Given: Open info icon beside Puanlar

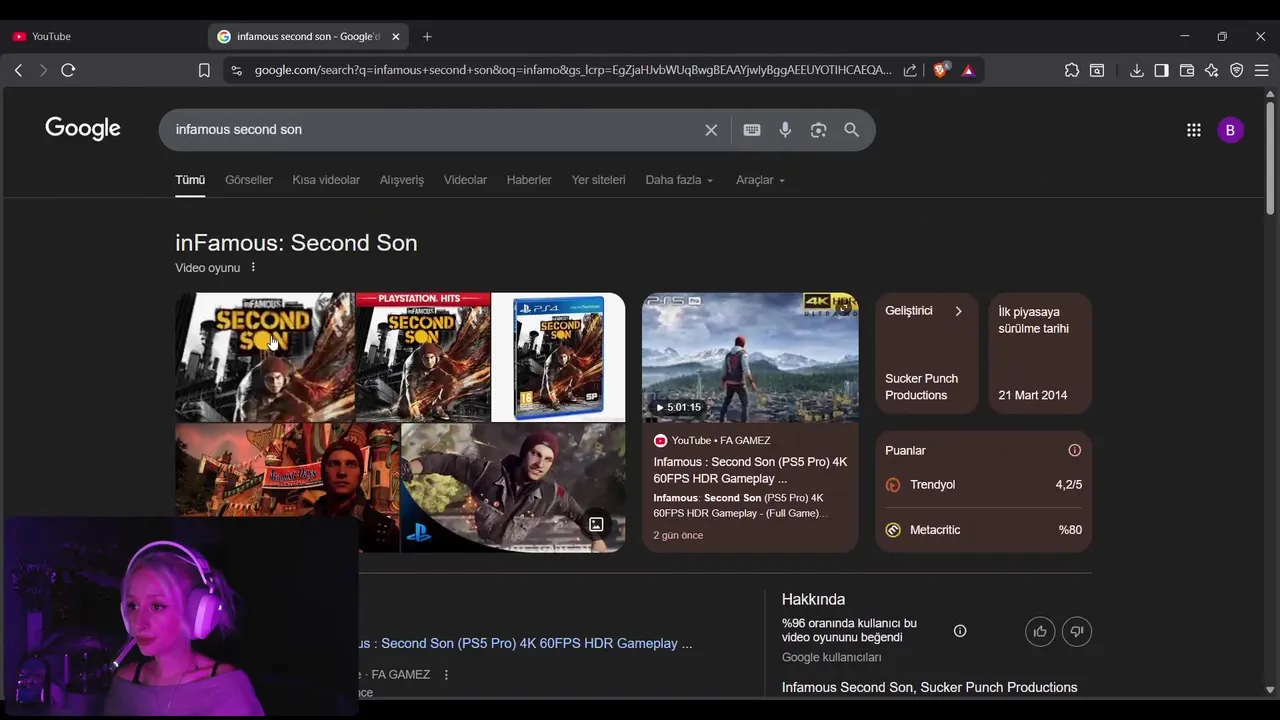Looking at the screenshot, I should (x=1074, y=450).
